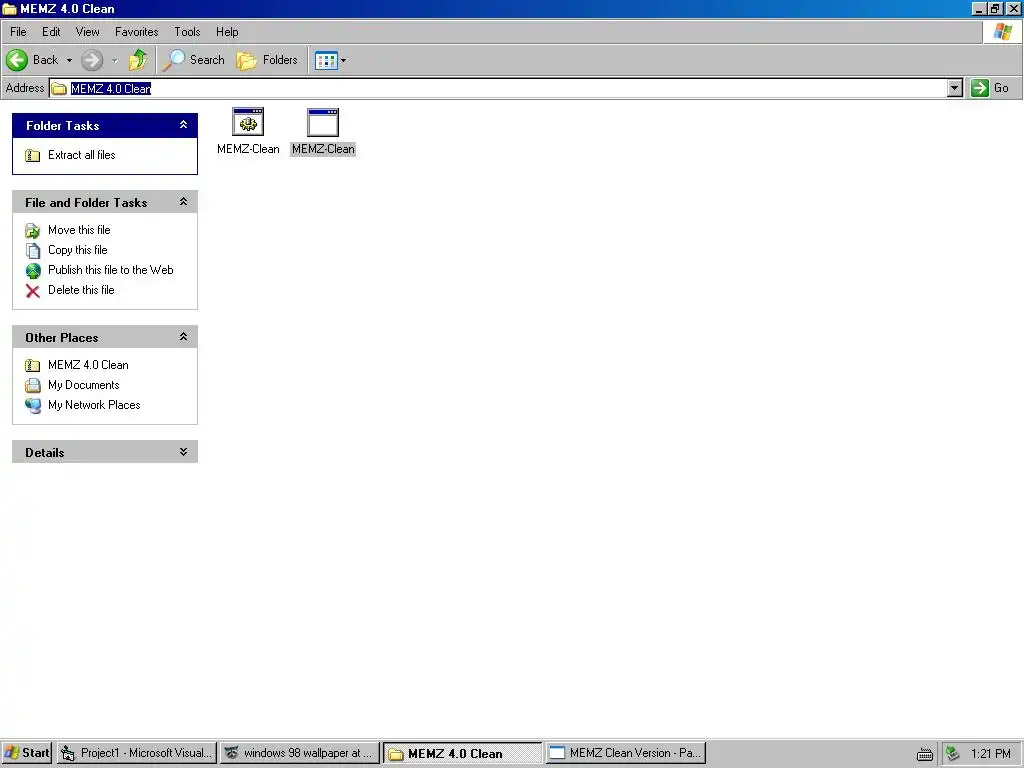Screen dimensions: 1024x768
Task: Open the Help menu
Action: (227, 31)
